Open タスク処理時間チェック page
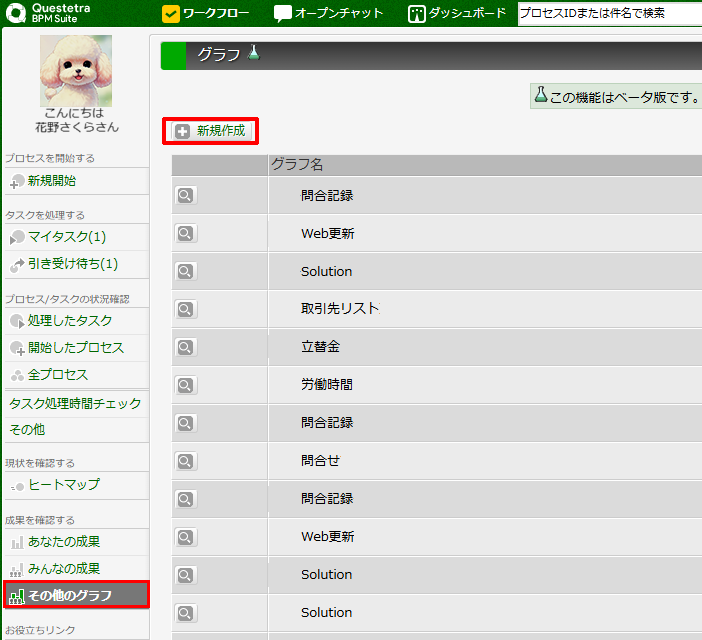Image resolution: width=702 pixels, height=640 pixels. coord(75,404)
